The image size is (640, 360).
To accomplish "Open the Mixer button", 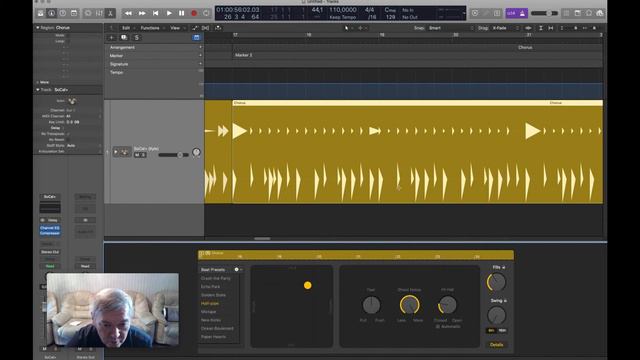I will pyautogui.click(x=99, y=13).
